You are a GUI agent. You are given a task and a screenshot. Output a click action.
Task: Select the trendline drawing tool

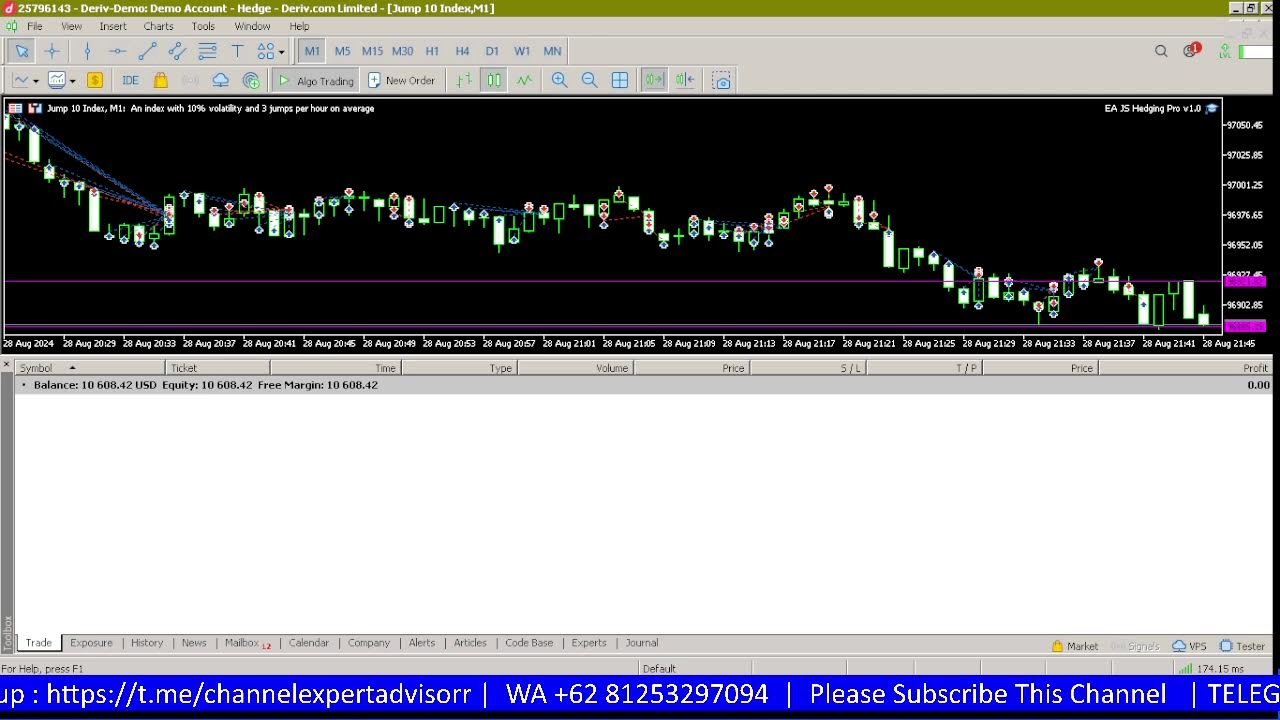click(x=147, y=51)
